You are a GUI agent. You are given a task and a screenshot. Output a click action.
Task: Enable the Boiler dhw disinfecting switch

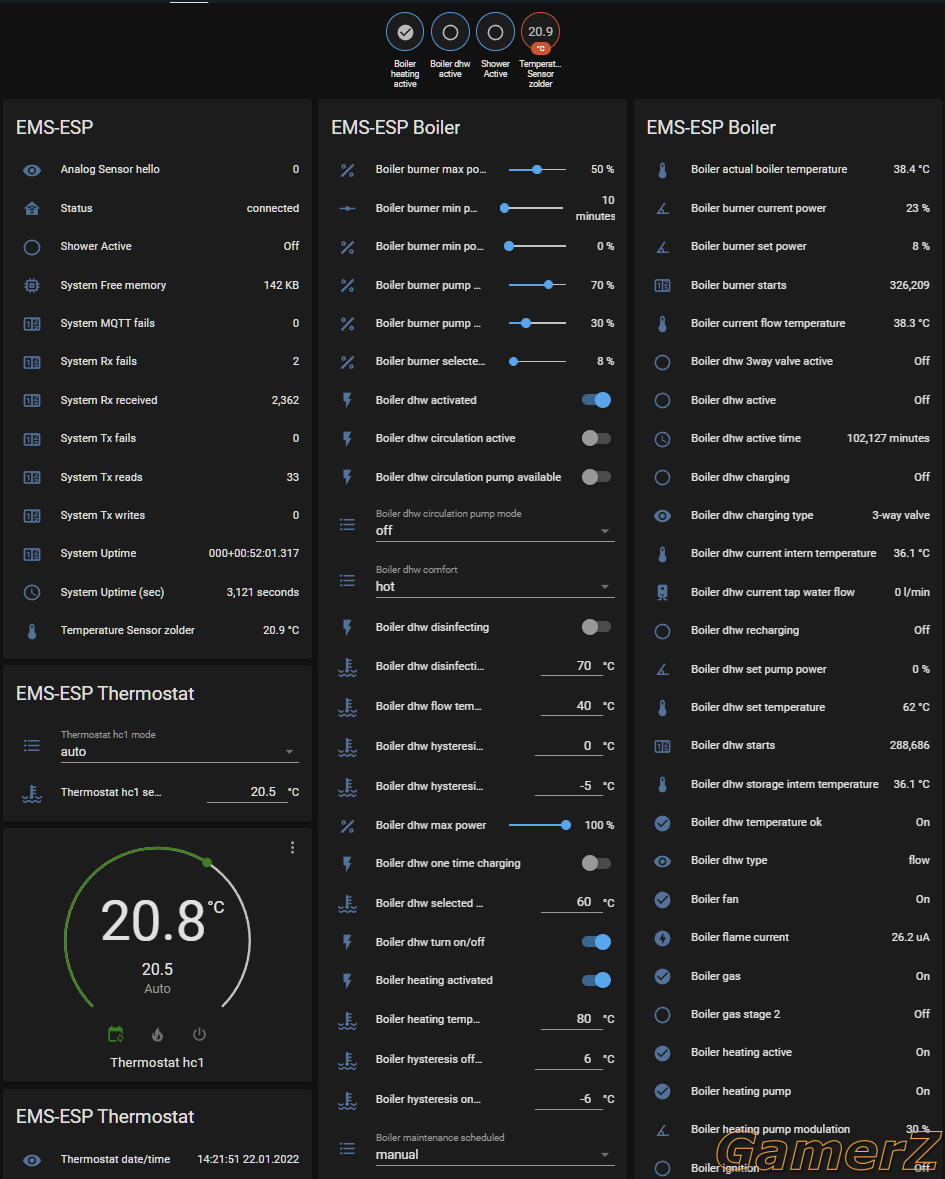(x=596, y=627)
